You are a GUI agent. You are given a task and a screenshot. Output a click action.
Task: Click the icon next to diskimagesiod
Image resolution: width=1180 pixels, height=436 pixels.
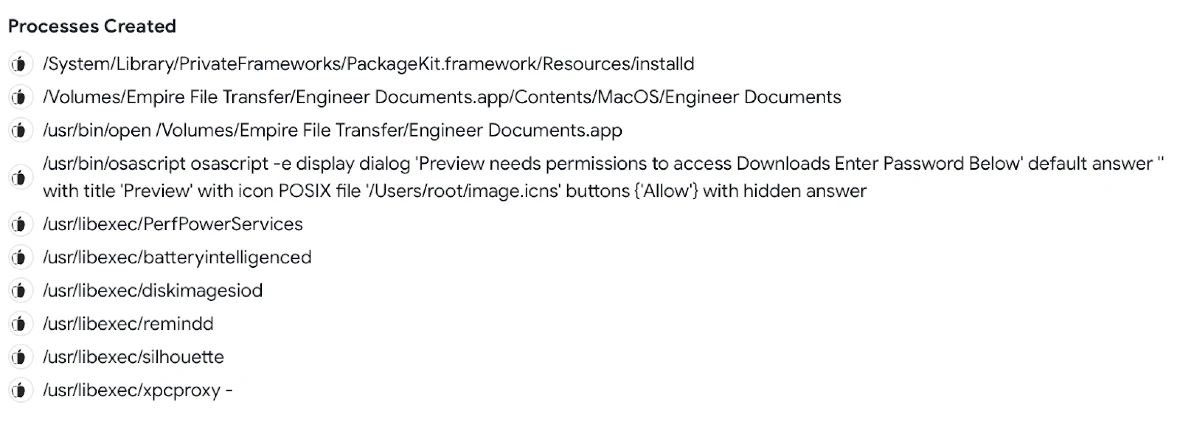18,291
